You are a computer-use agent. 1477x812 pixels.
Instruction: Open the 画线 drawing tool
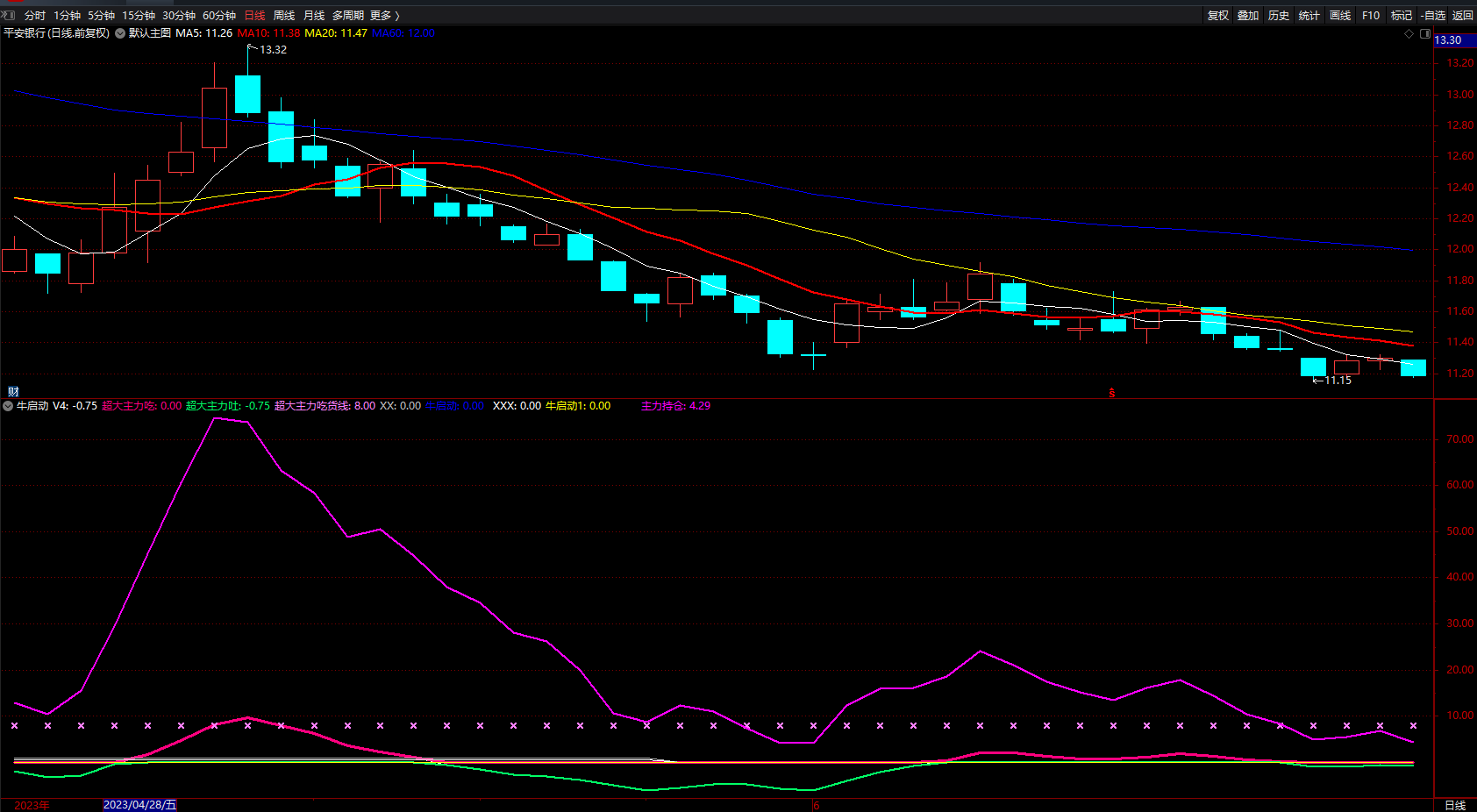point(1339,15)
